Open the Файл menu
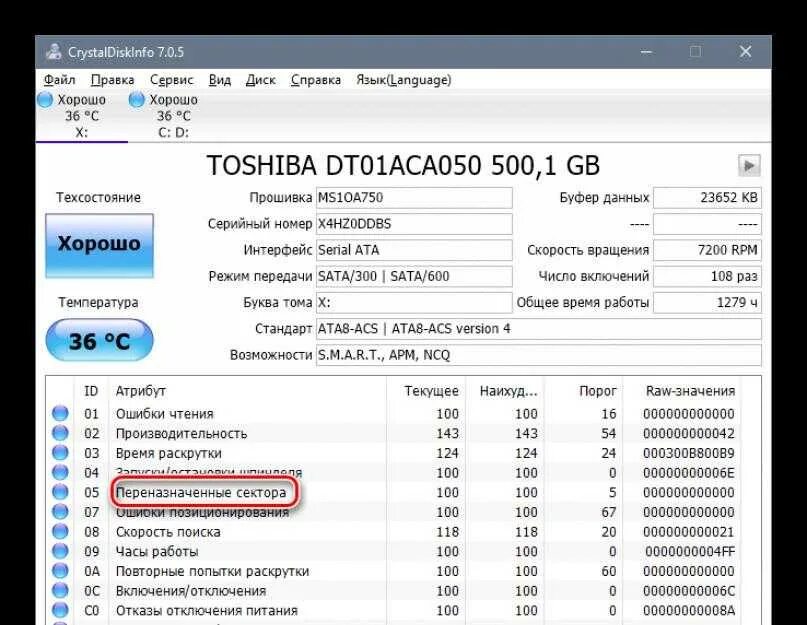 [59, 80]
